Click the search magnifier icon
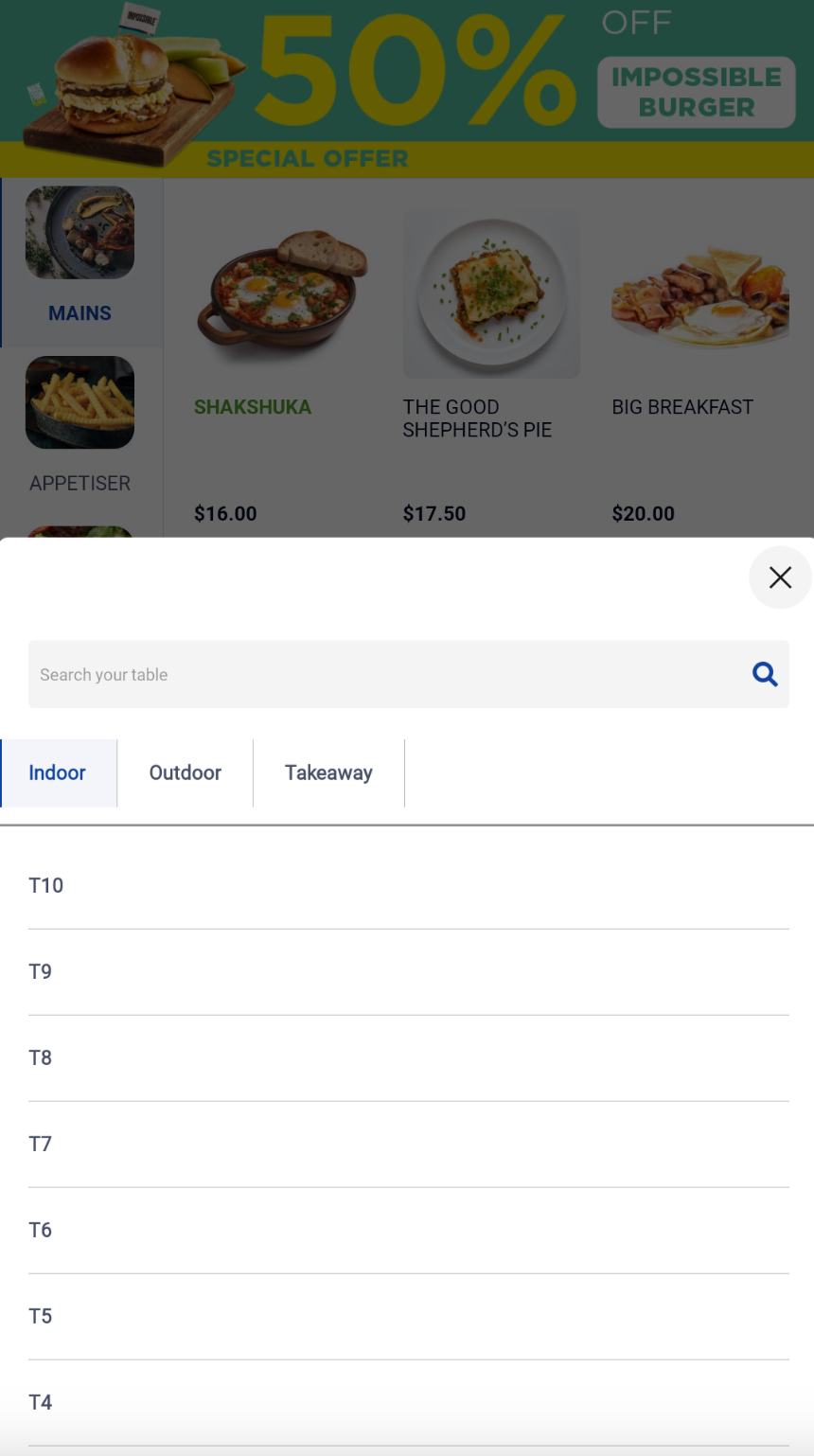The width and height of the screenshot is (814, 1456). point(765,674)
